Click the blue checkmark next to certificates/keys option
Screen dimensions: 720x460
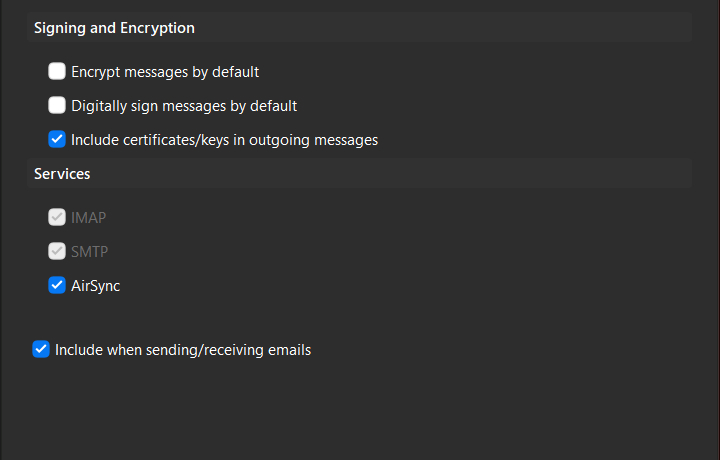pyautogui.click(x=57, y=140)
